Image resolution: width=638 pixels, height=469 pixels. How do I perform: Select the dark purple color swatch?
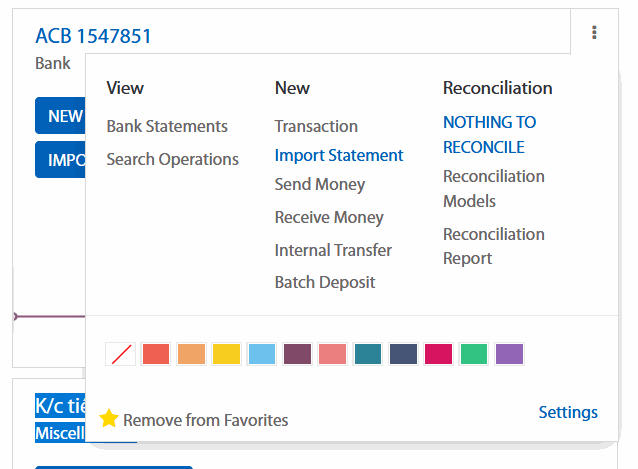[x=297, y=354]
